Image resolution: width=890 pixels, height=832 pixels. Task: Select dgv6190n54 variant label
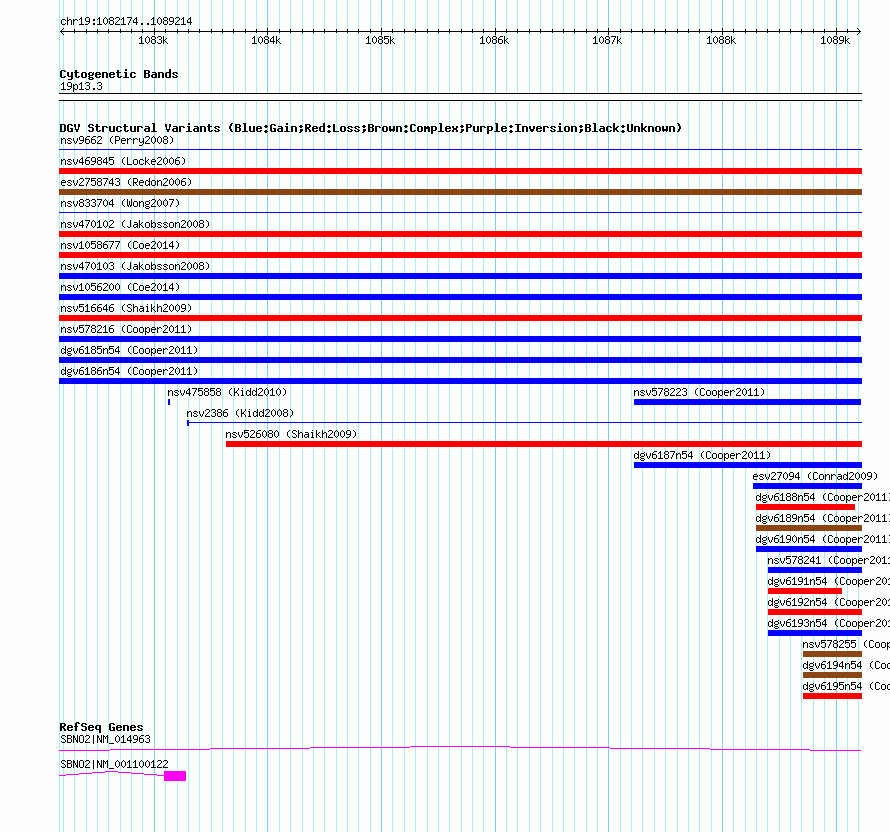(x=822, y=539)
